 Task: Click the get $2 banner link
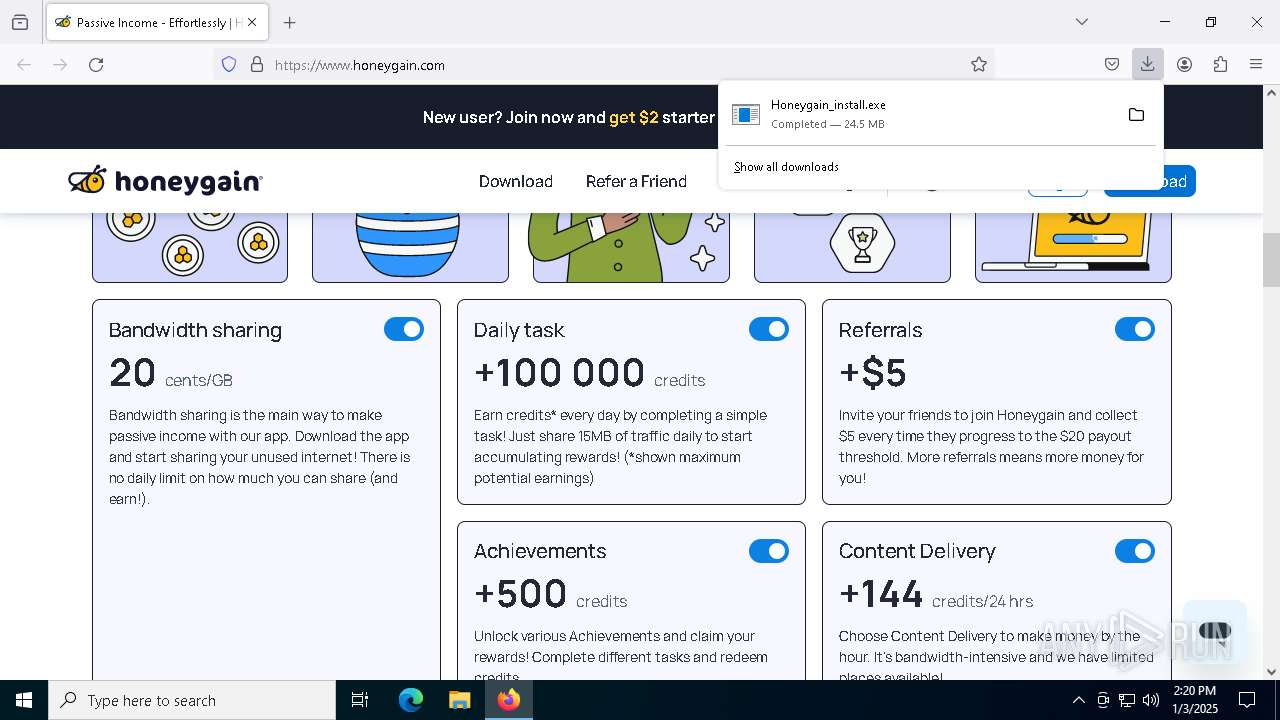click(x=633, y=117)
